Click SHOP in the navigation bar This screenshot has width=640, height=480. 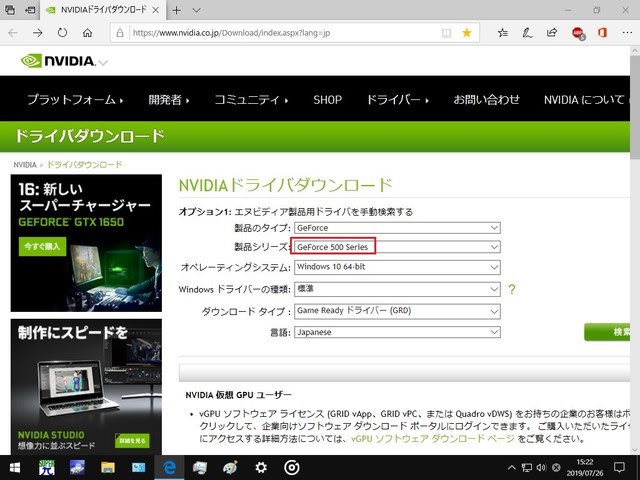coord(327,100)
